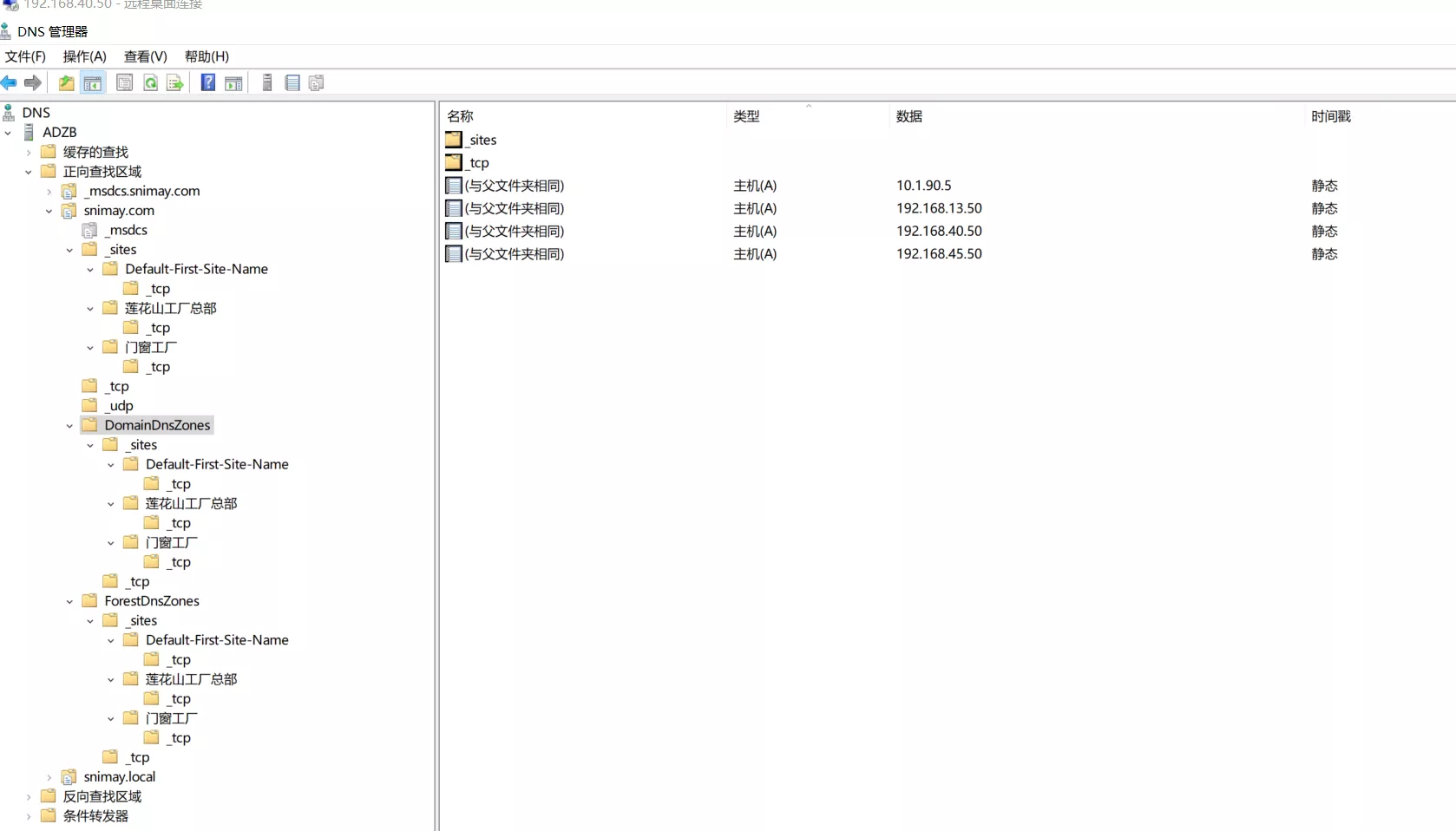Open Help with the blue question mark icon
Viewport: 1456px width, 831px height.
pyautogui.click(x=208, y=83)
